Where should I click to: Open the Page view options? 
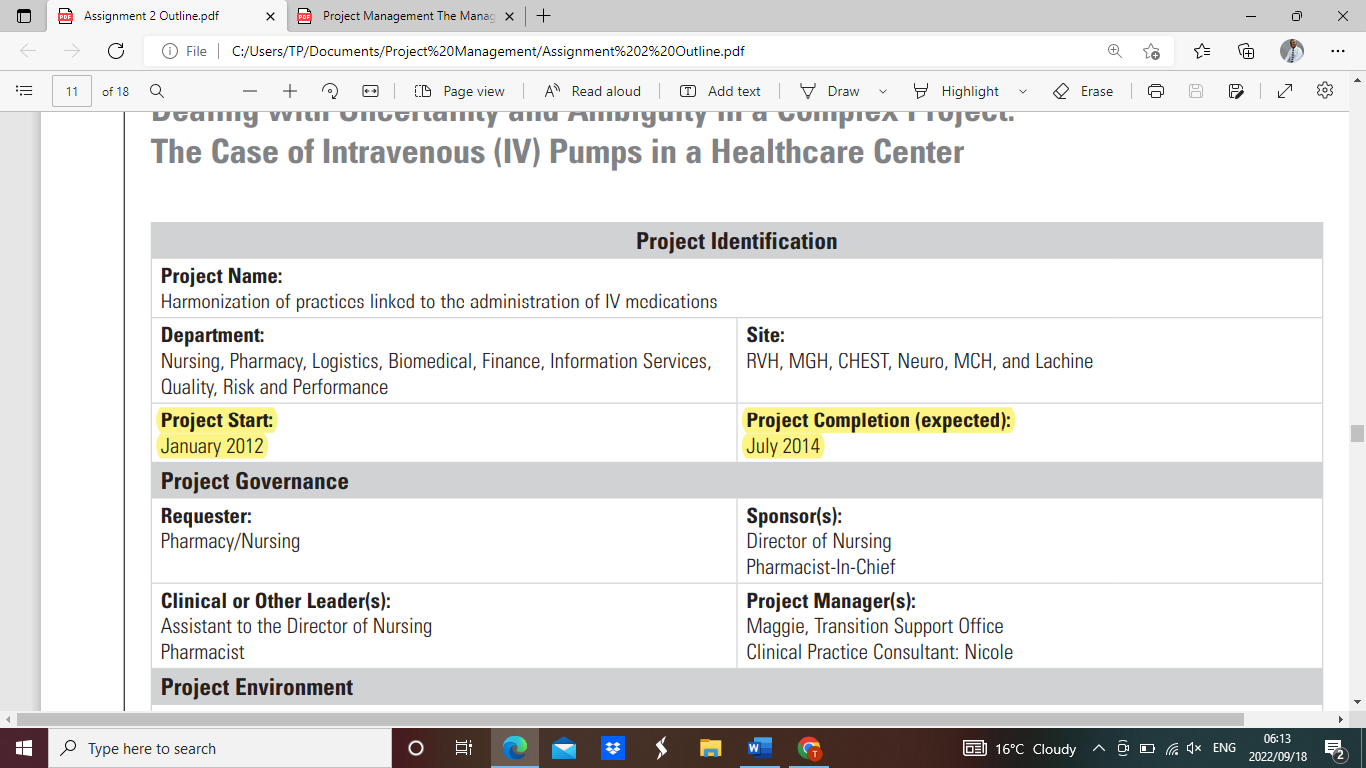(x=458, y=91)
